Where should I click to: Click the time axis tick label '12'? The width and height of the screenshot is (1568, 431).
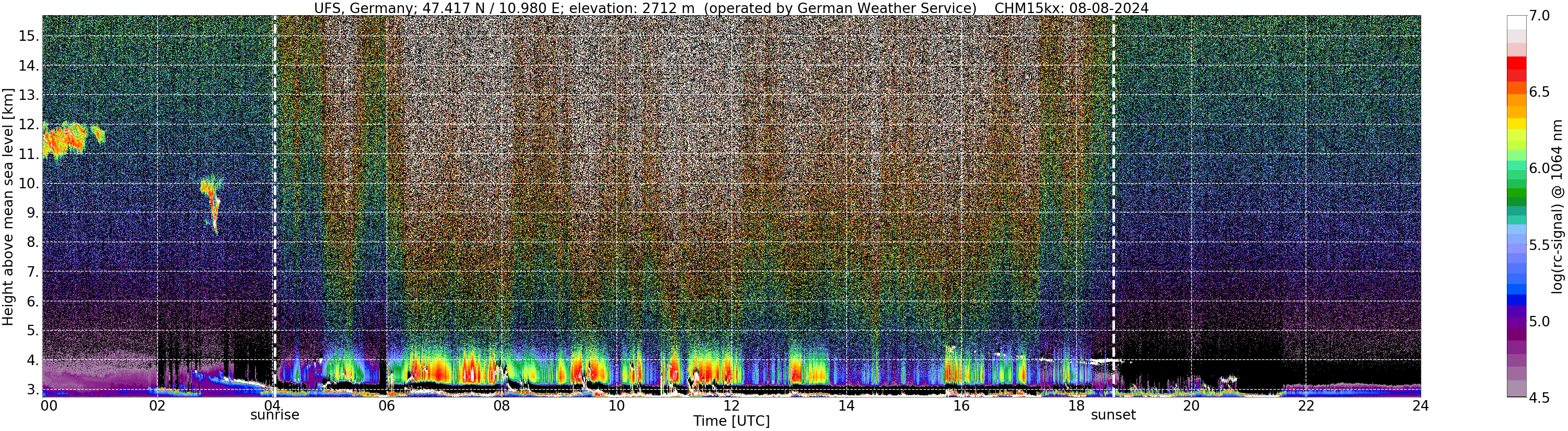pos(731,405)
